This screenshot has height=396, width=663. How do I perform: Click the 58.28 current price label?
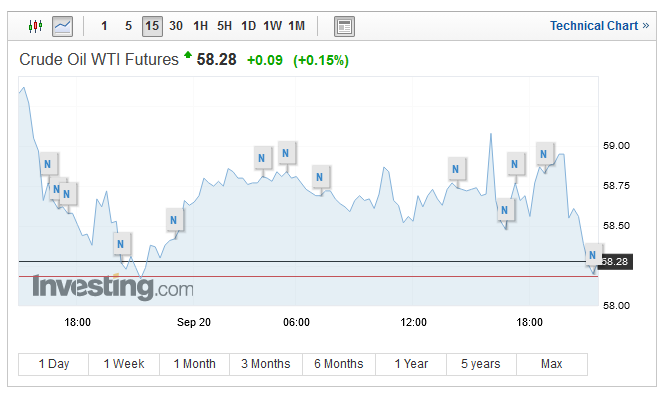click(616, 262)
